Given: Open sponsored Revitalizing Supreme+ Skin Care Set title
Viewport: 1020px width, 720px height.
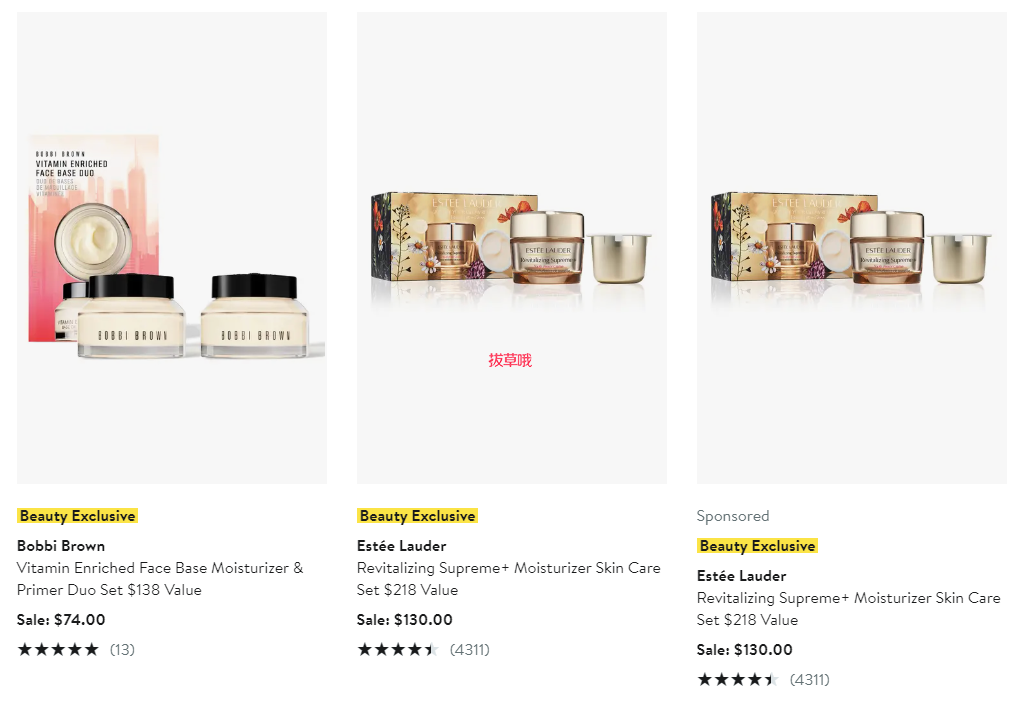Looking at the screenshot, I should coord(849,609).
